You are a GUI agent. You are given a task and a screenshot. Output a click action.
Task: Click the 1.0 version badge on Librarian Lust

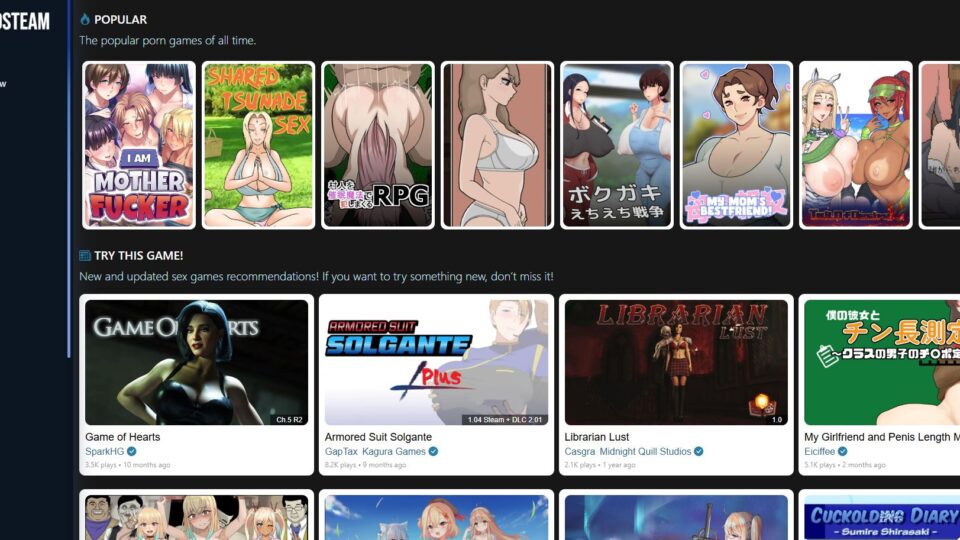point(776,419)
